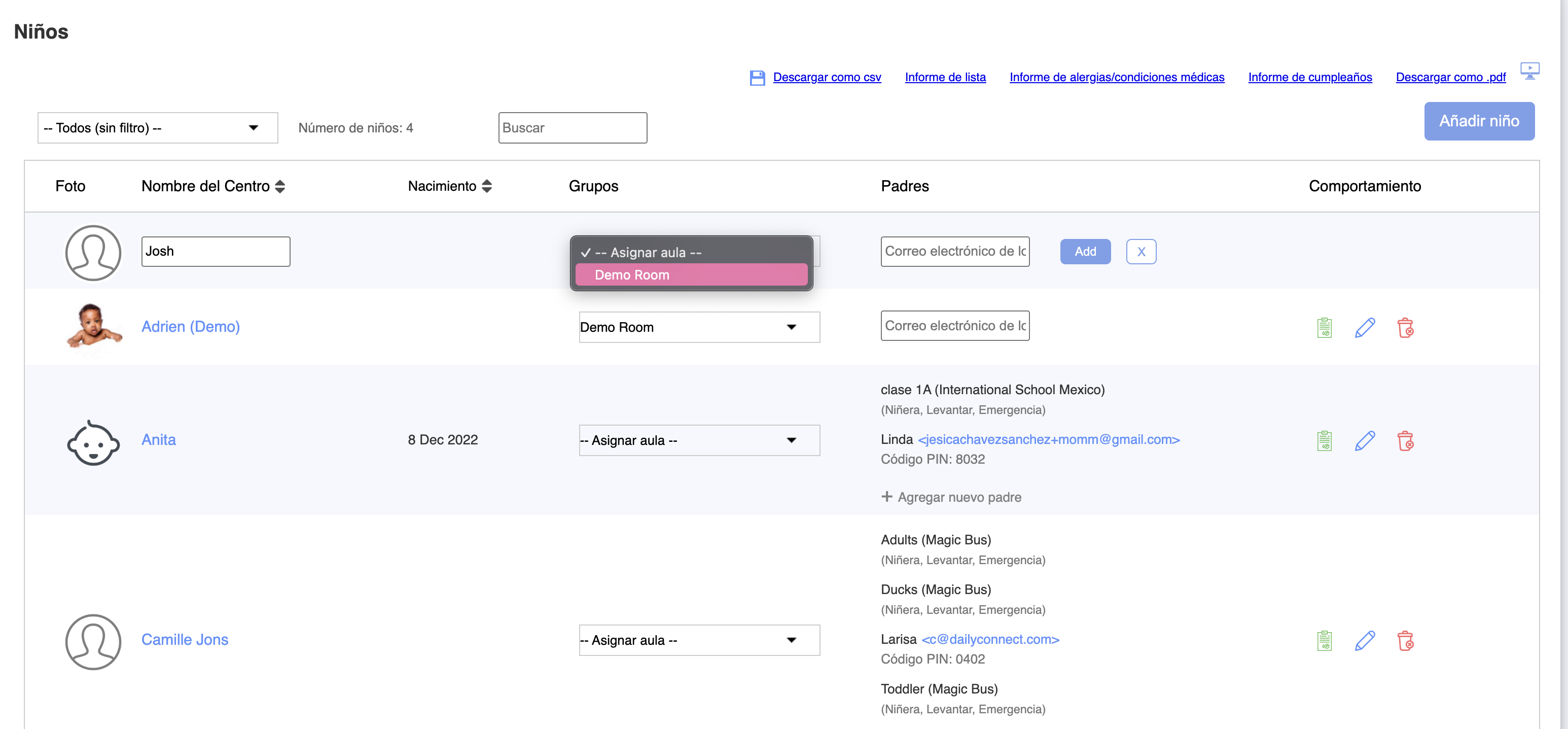Open the Informe de cumpleaños link
The width and height of the screenshot is (1568, 729).
tap(1309, 77)
